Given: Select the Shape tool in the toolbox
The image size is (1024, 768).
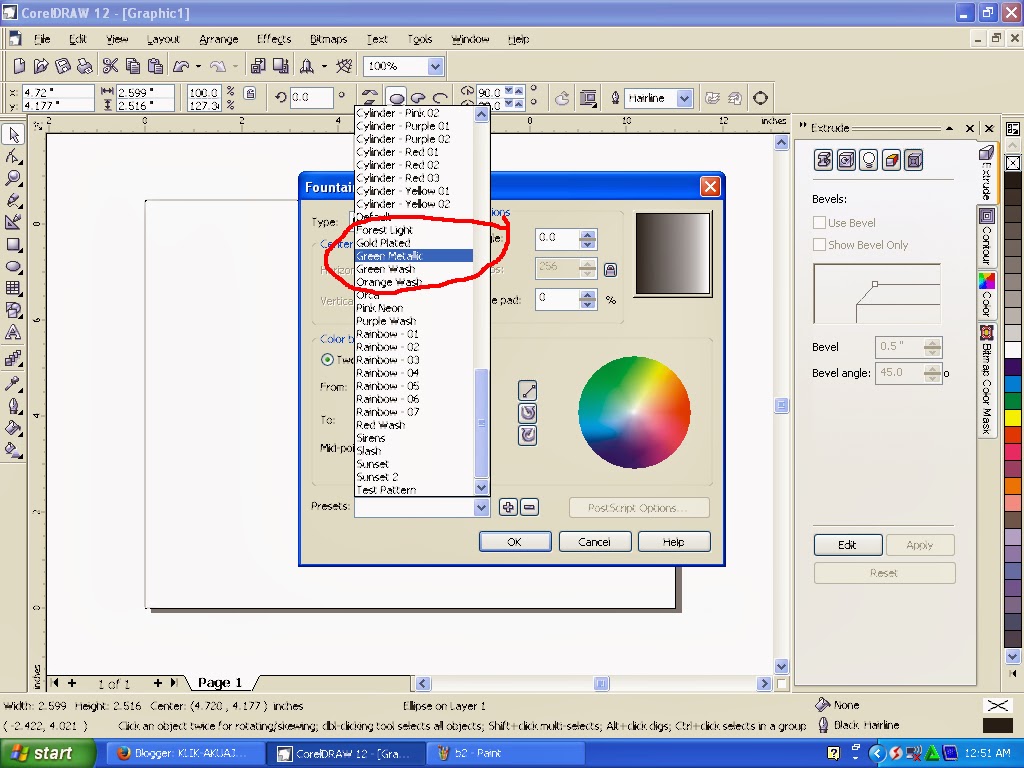Looking at the screenshot, I should pyautogui.click(x=13, y=157).
